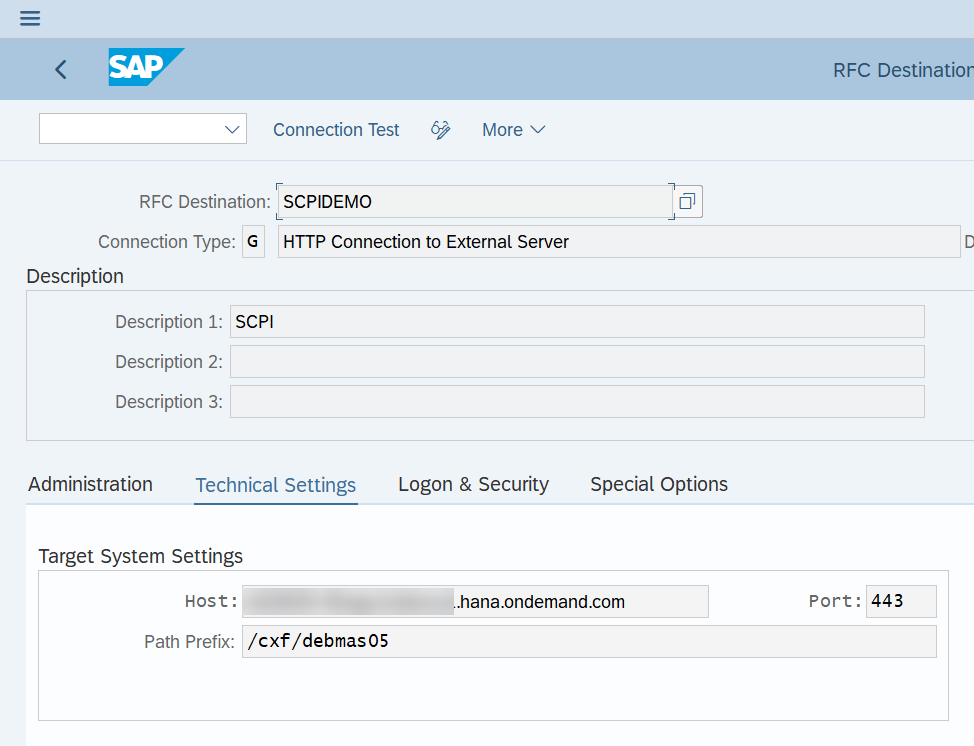Click the Path Prefix field
This screenshot has height=746, width=974.
click(589, 641)
